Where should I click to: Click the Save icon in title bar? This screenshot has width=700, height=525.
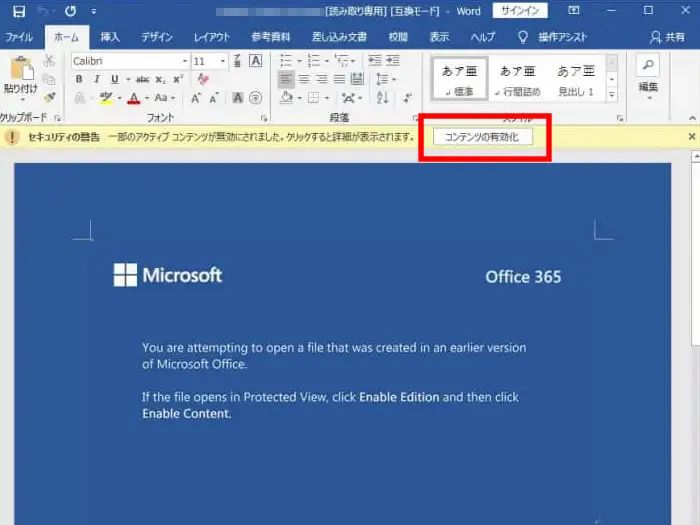[18, 11]
